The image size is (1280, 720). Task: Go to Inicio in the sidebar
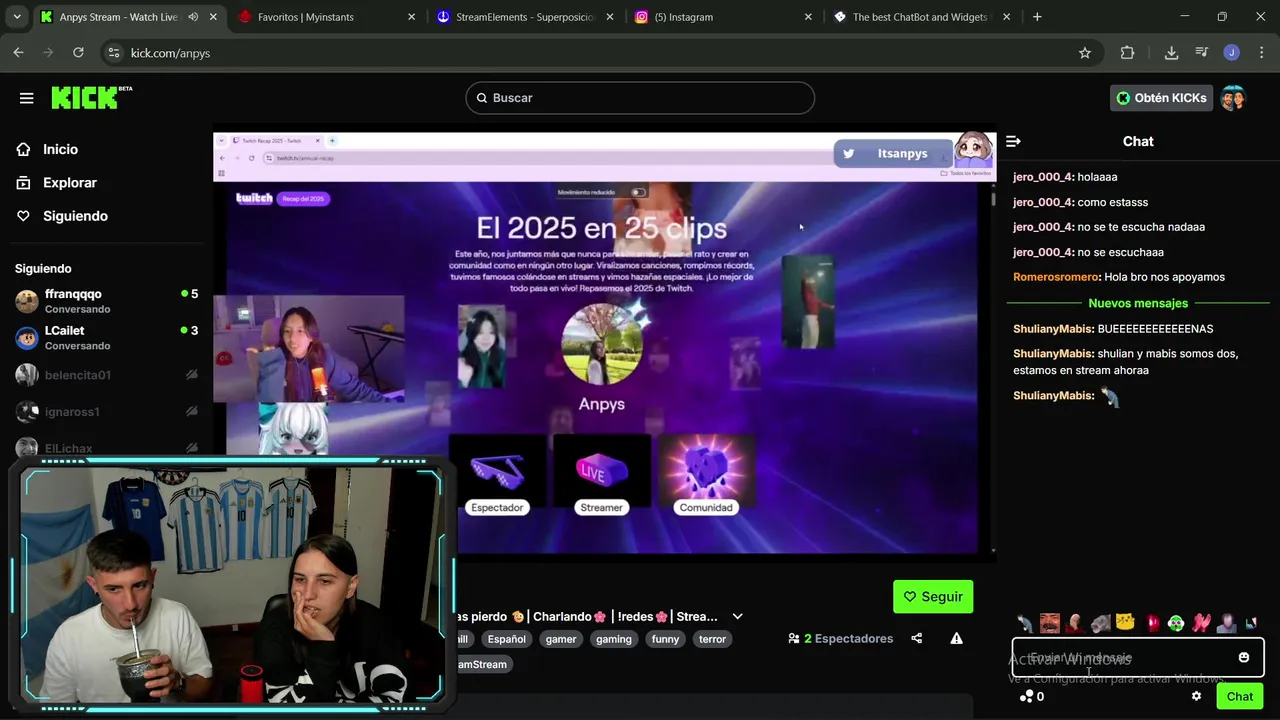pyautogui.click(x=60, y=149)
